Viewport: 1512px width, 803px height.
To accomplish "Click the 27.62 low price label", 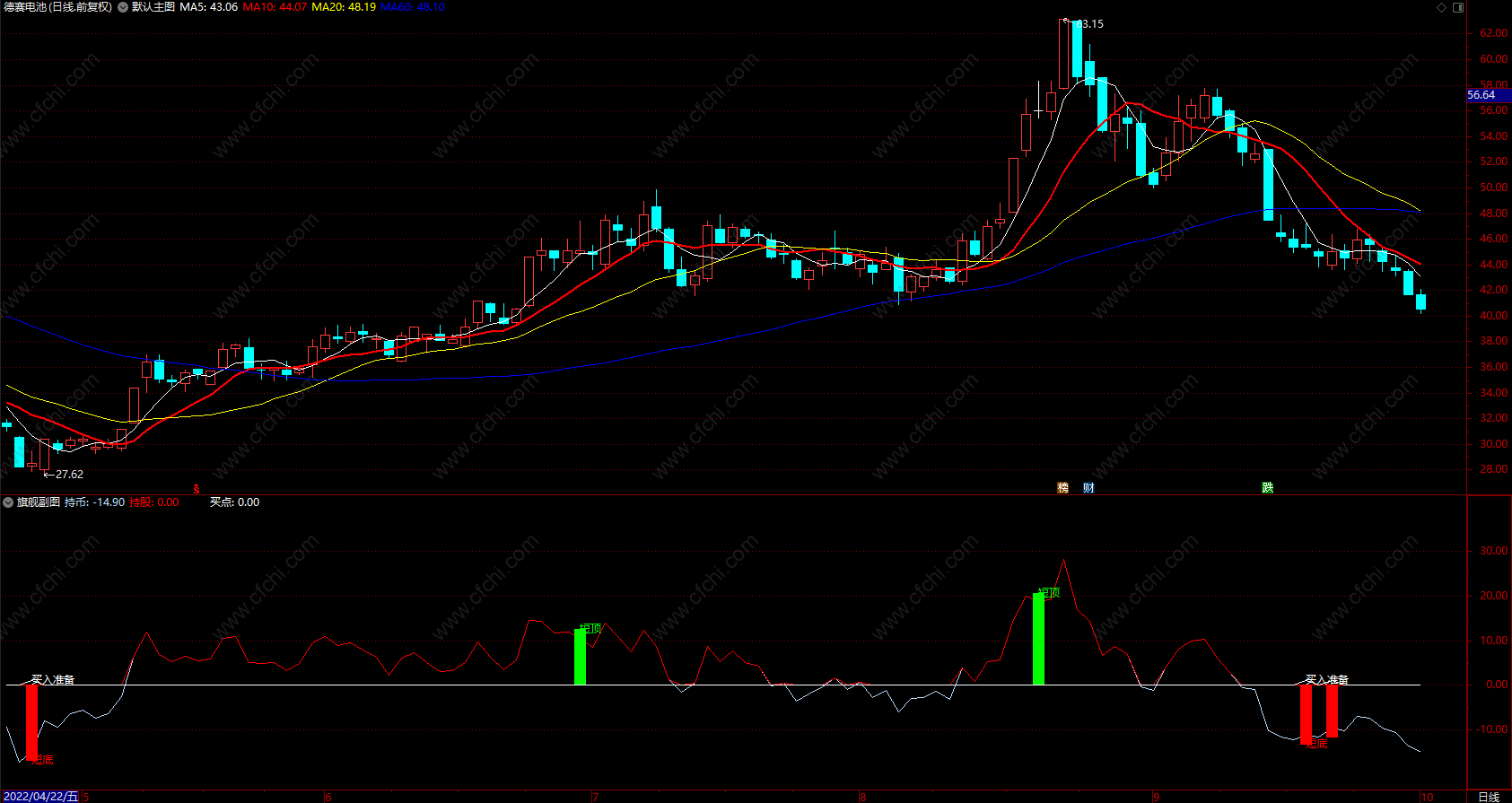I will point(69,475).
